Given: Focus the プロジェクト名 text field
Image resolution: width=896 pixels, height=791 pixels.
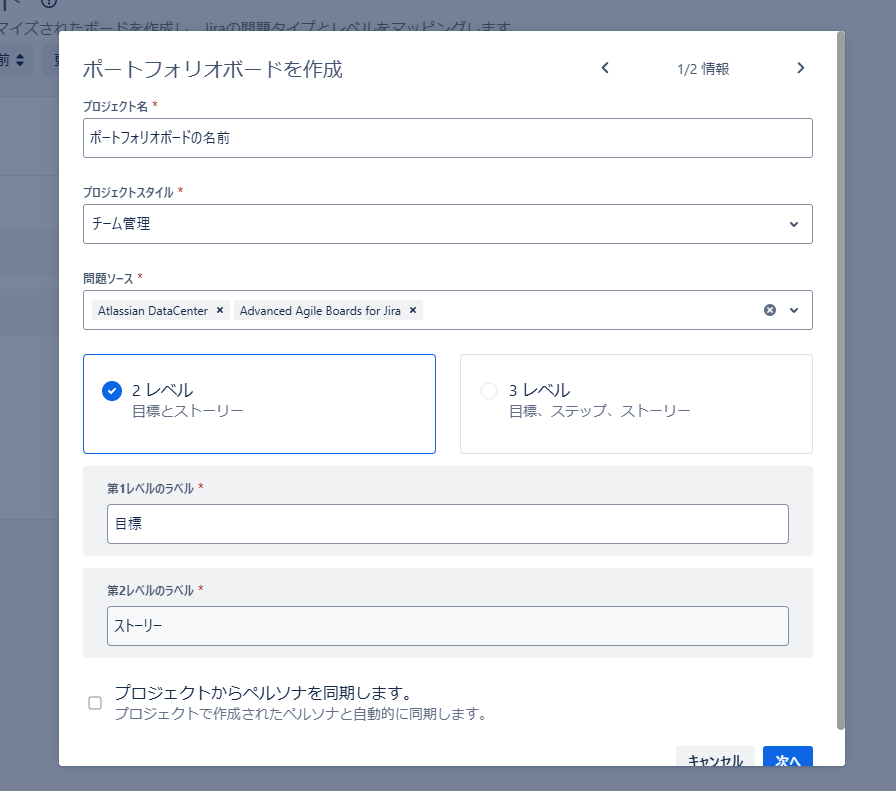Looking at the screenshot, I should point(447,138).
